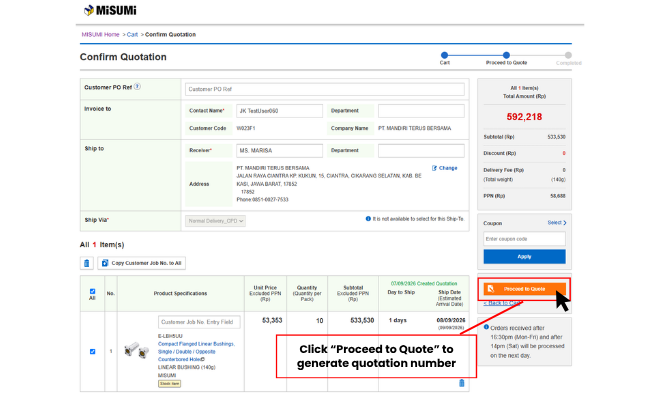
Task: Open the Ship Via Normal Delivery dropdown
Action: click(x=216, y=221)
